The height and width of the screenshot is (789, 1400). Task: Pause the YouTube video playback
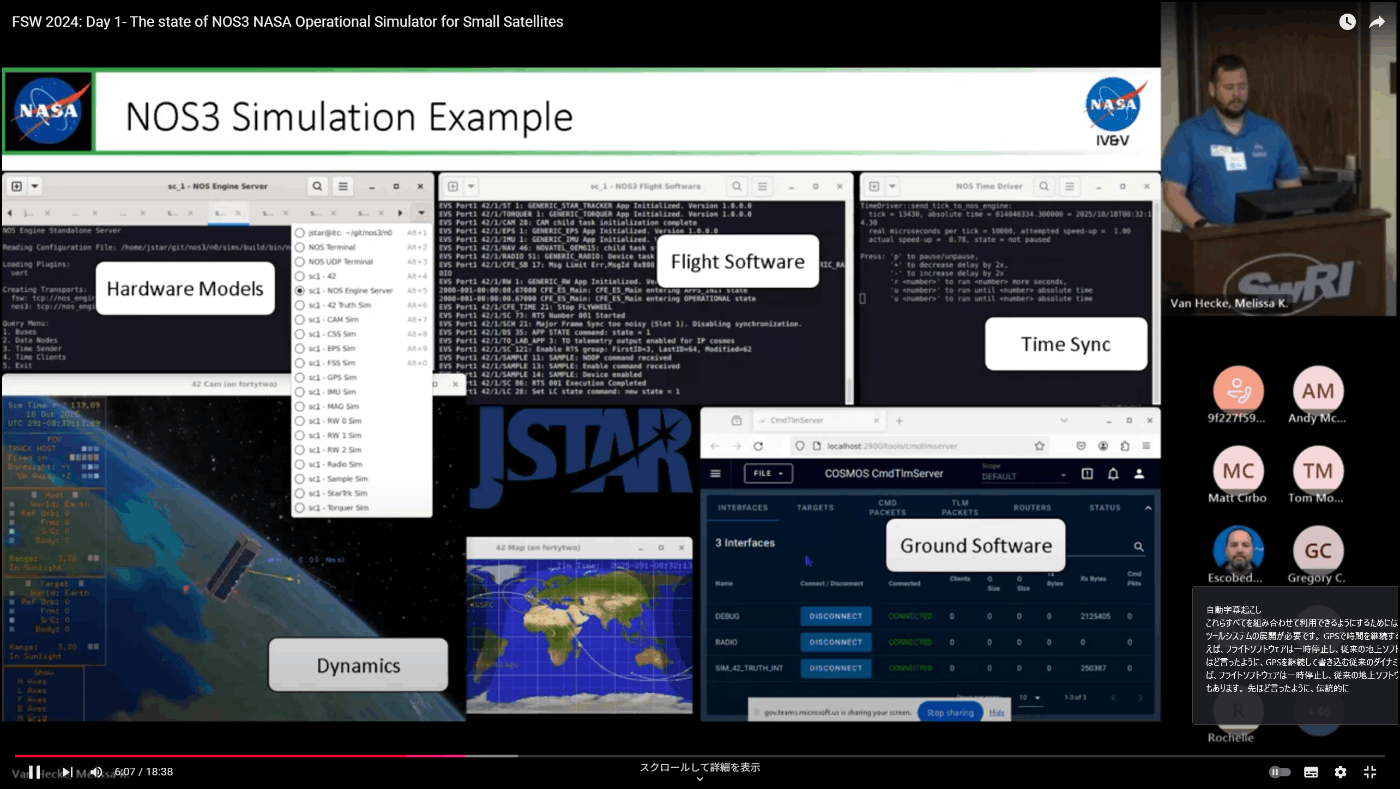point(34,772)
